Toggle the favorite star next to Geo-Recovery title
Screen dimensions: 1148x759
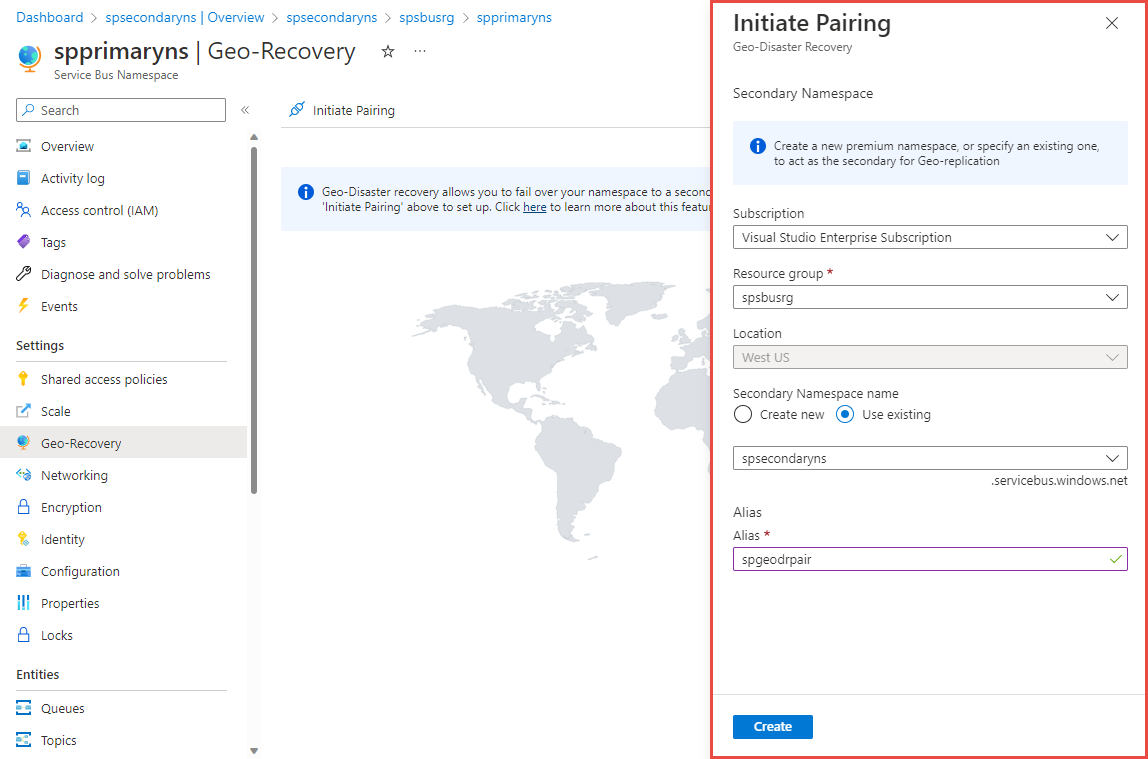coord(388,50)
